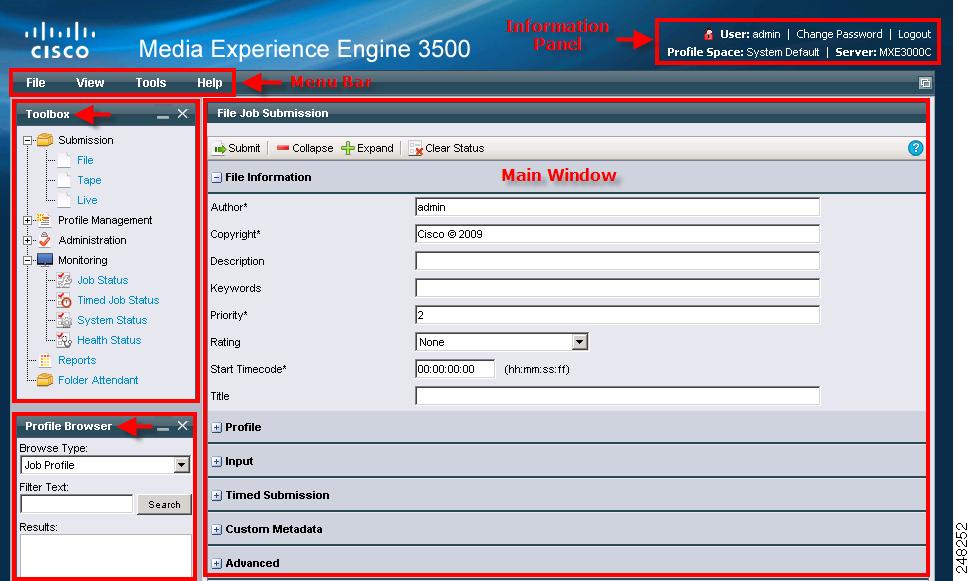Click the System Status gear icon

click(64, 320)
